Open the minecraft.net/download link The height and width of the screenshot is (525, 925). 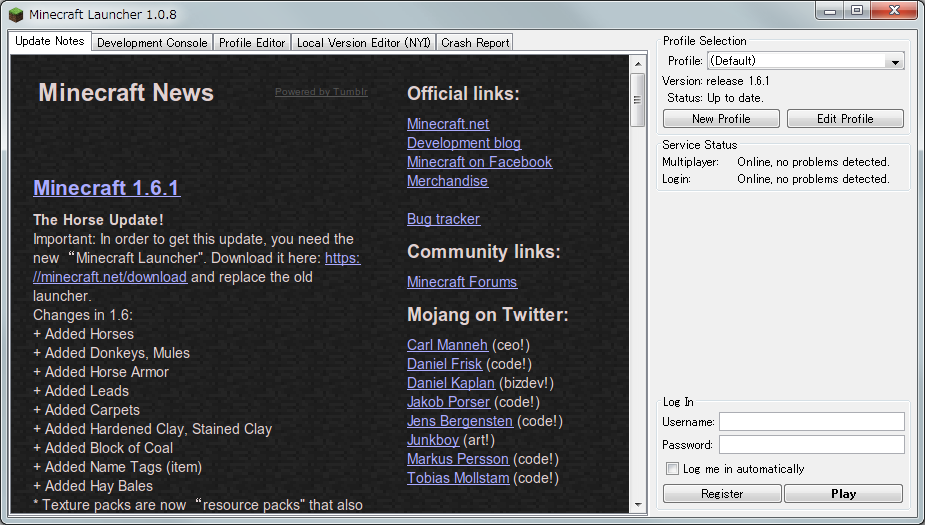tap(110, 277)
